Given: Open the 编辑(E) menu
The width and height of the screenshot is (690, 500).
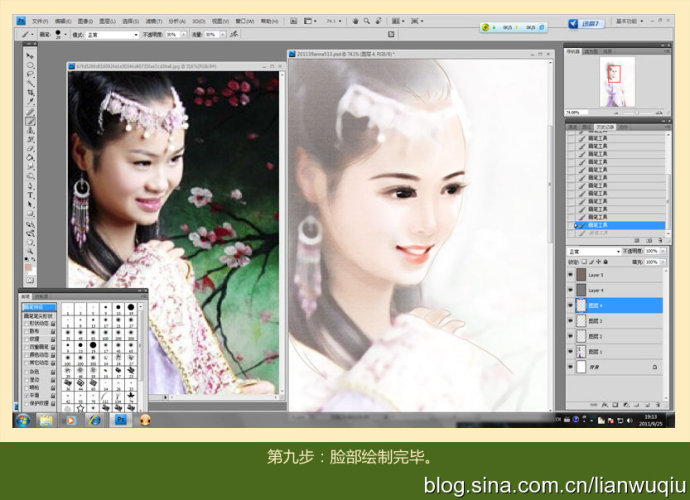Looking at the screenshot, I should 63,21.
